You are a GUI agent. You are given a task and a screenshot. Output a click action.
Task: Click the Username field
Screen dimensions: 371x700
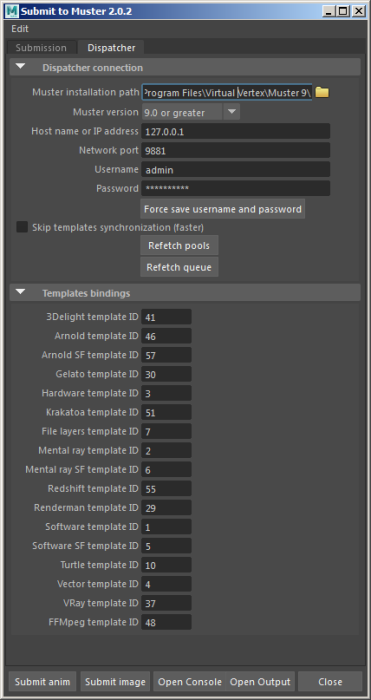tap(236, 170)
